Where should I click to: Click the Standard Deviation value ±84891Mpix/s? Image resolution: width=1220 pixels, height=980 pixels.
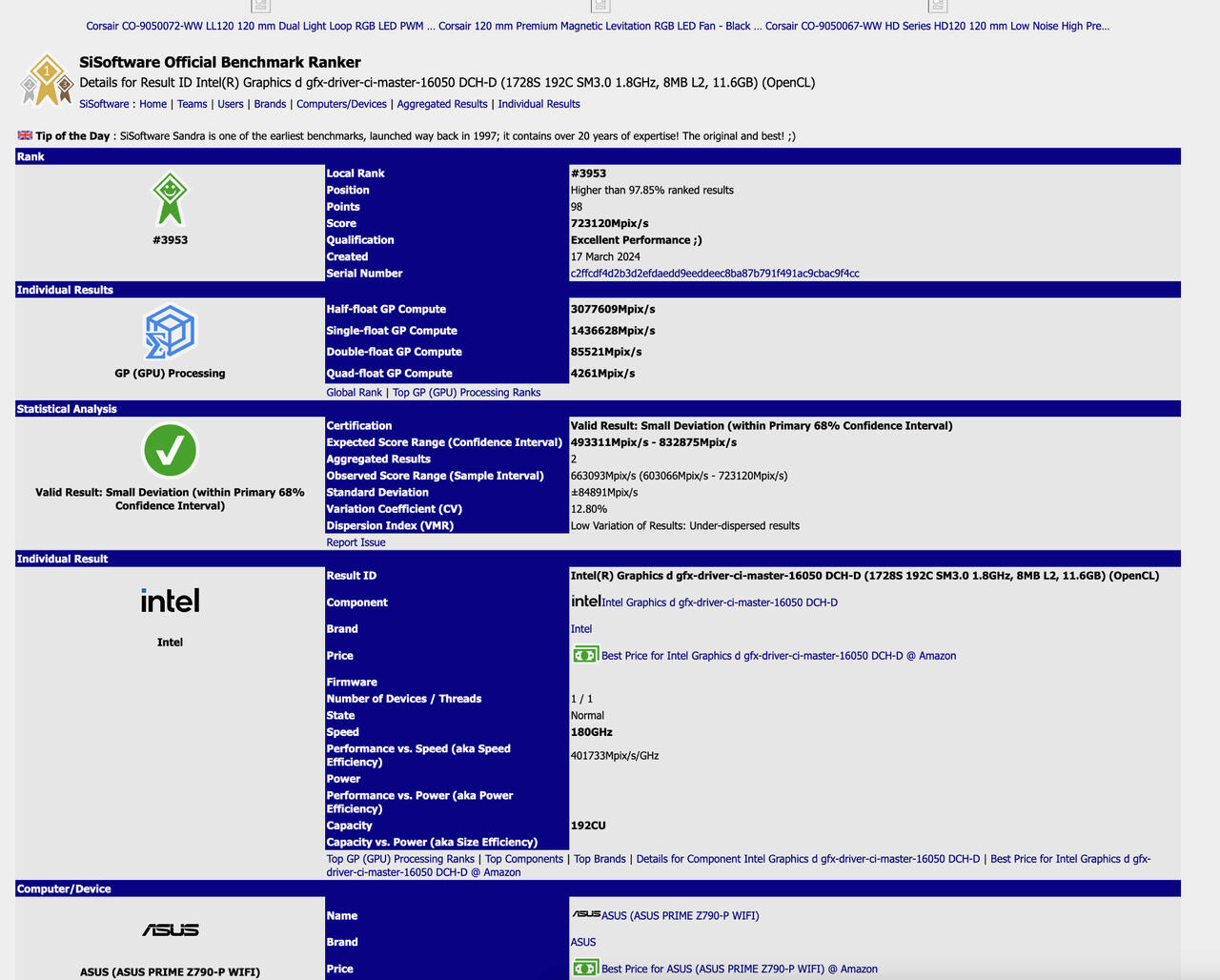pos(604,493)
